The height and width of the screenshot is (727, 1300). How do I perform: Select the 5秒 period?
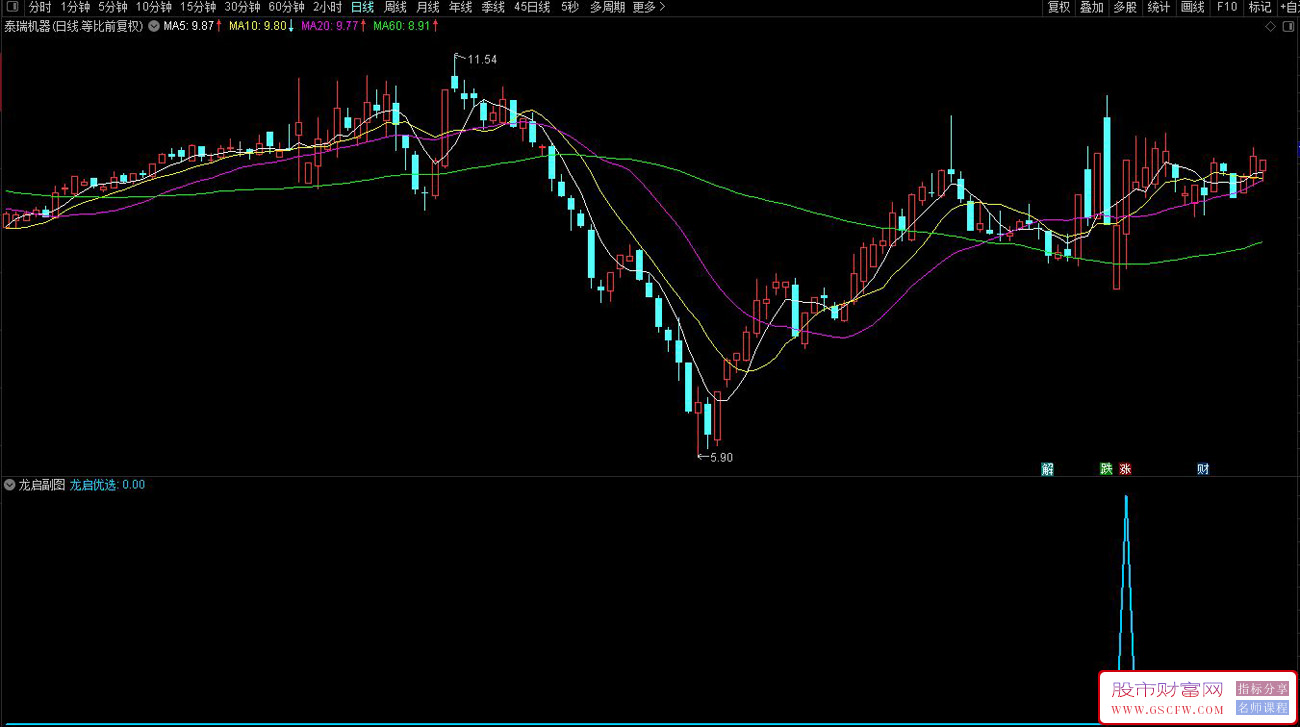point(569,7)
